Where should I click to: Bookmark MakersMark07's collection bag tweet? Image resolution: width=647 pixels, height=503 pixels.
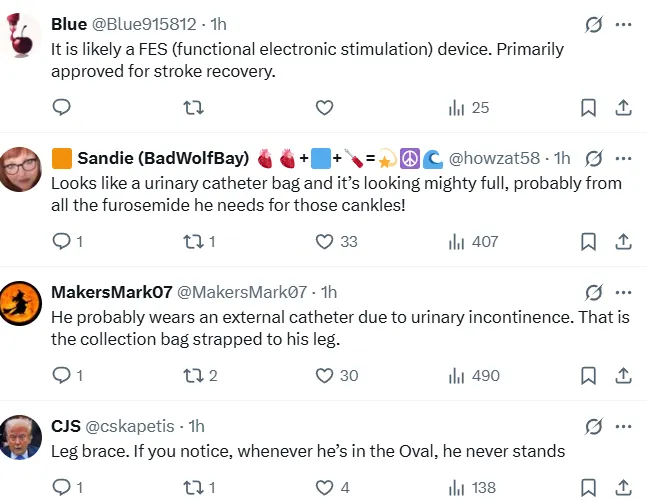pyautogui.click(x=589, y=375)
